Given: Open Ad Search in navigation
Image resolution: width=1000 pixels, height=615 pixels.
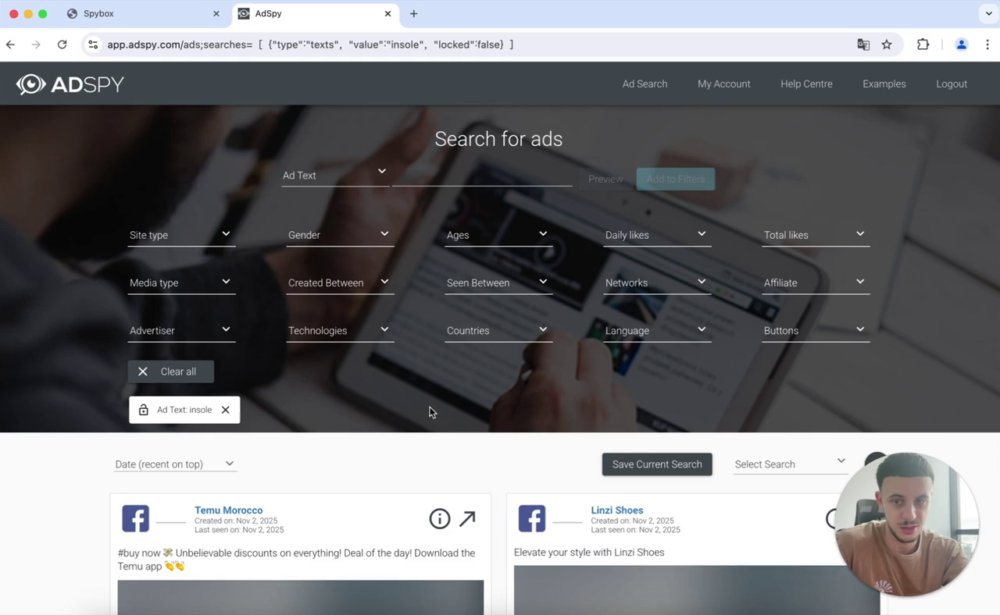Looking at the screenshot, I should coord(645,84).
